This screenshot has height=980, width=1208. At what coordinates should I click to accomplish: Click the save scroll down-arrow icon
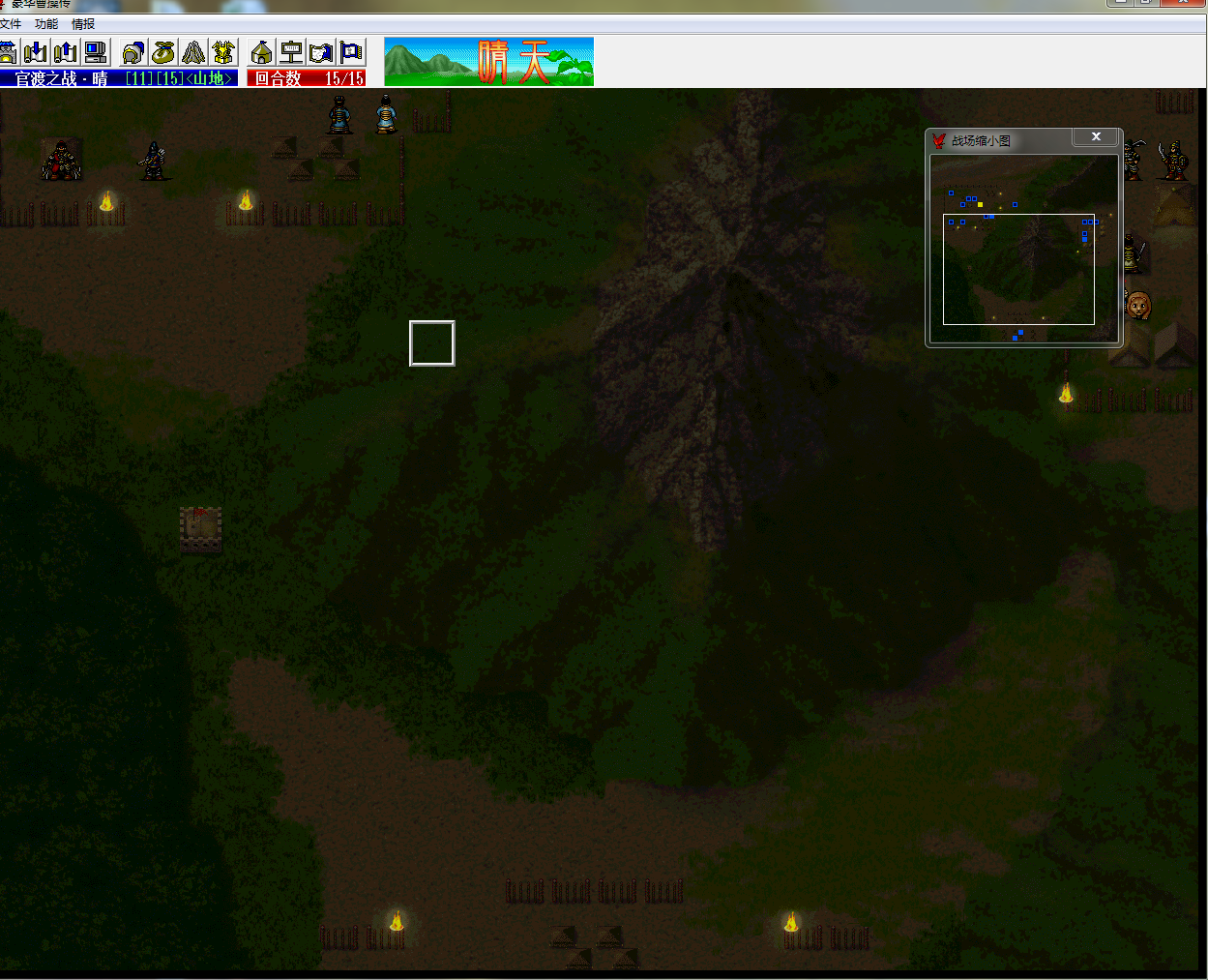(36, 52)
